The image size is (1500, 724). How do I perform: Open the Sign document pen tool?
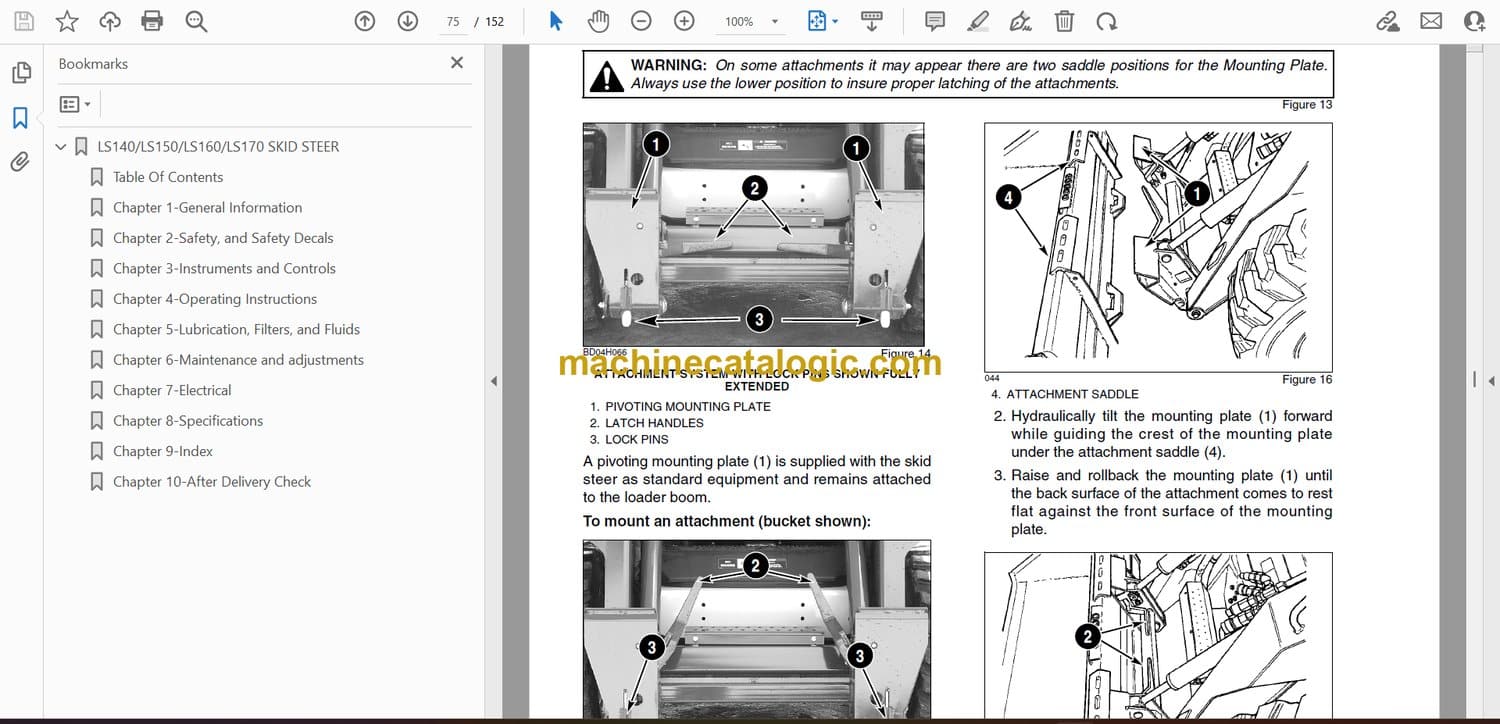(x=1021, y=21)
